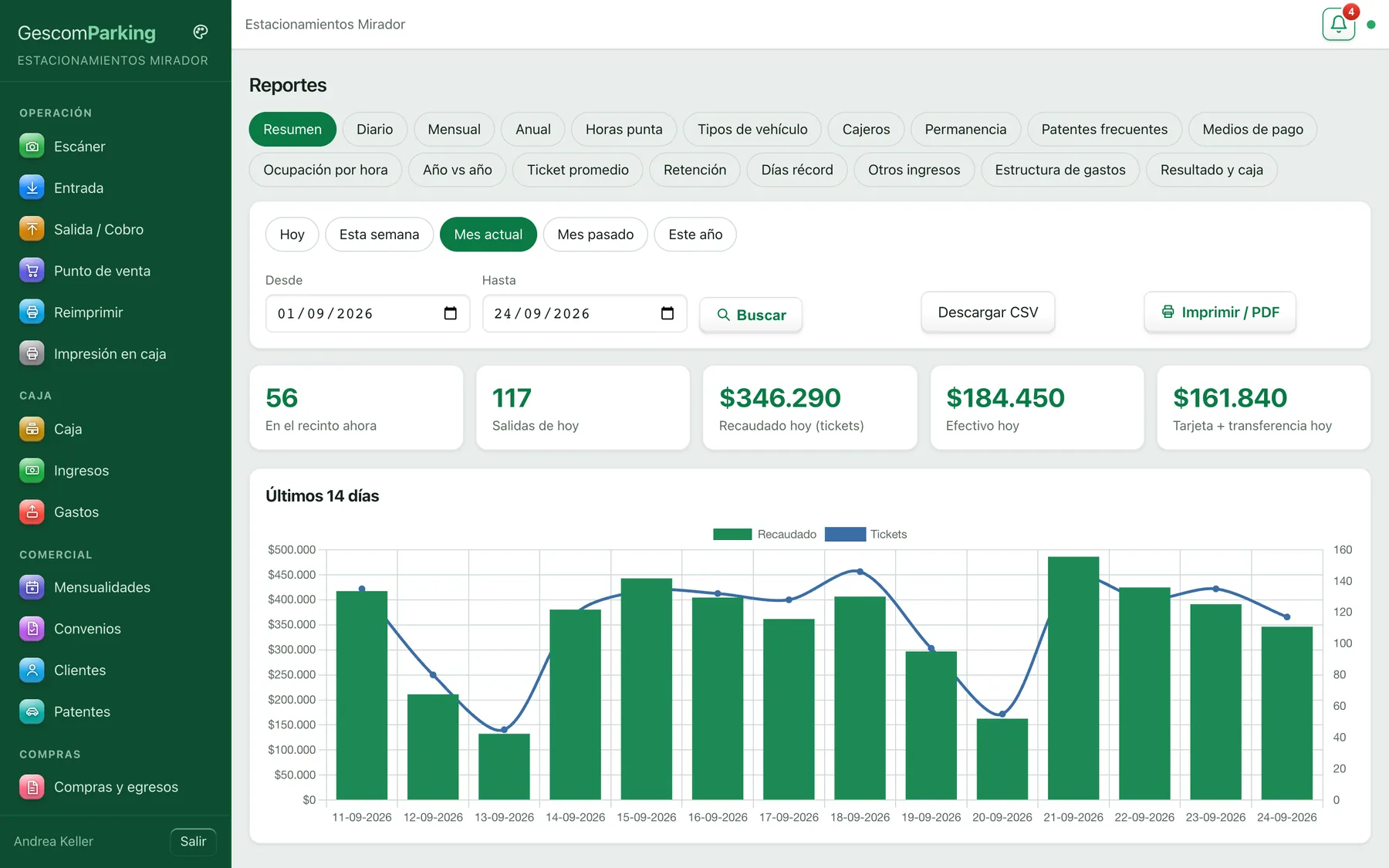Open the Ticket promedio tab
The image size is (1389, 868).
577,170
